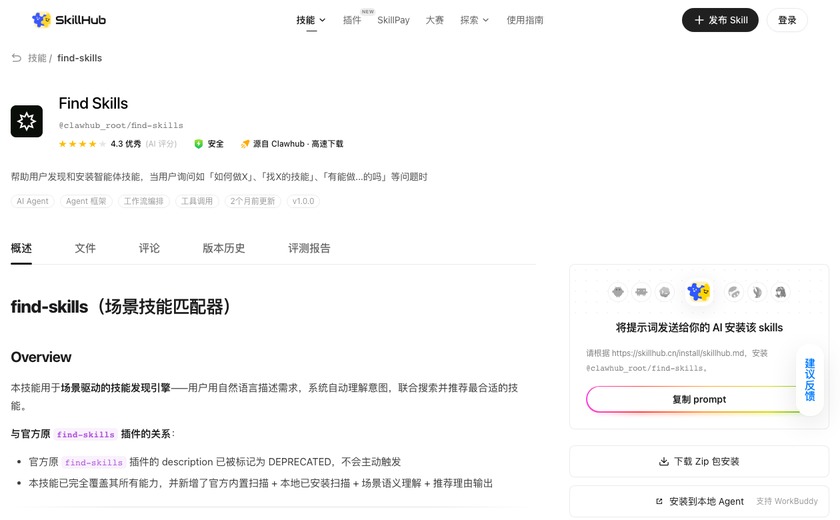The height and width of the screenshot is (520, 840).
Task: Switch to the 评论 tab
Action: (x=149, y=248)
